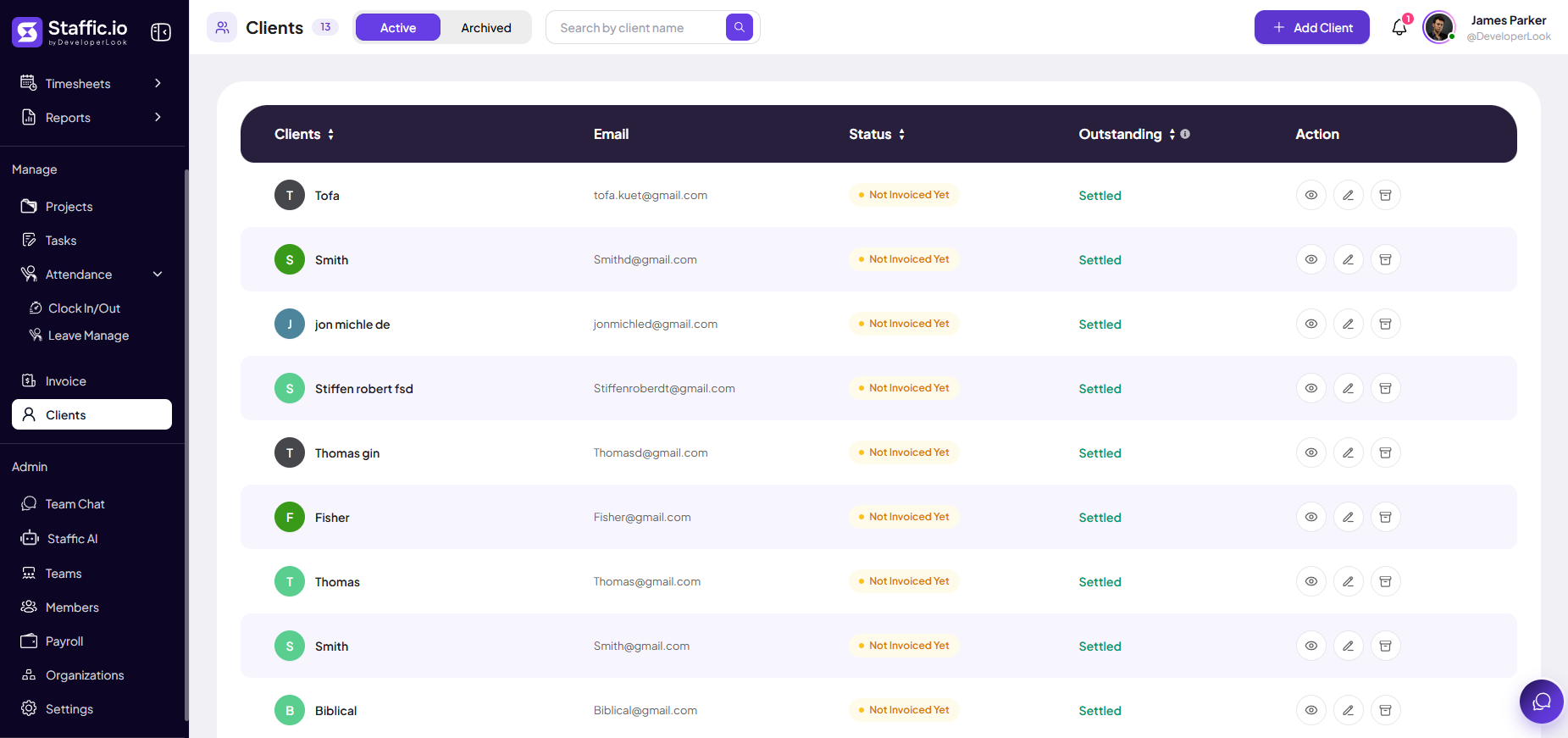View client with email Smith@gmail.com
The image size is (1568, 738).
click(x=1311, y=646)
